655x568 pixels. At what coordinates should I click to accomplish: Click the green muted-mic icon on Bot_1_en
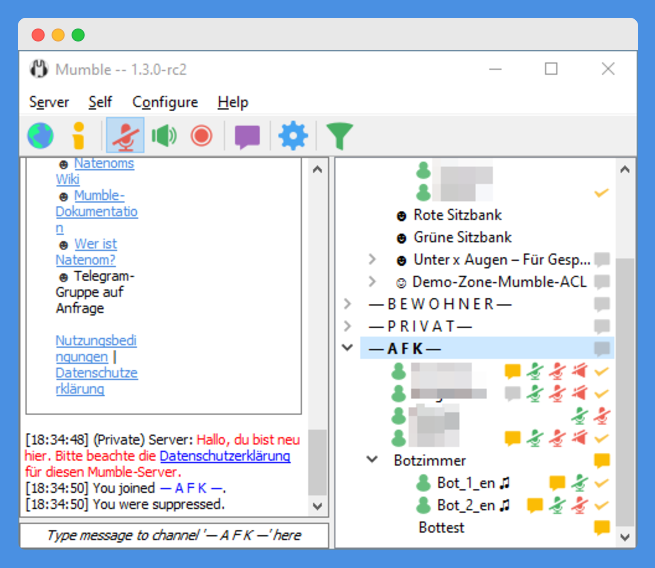[x=580, y=483]
